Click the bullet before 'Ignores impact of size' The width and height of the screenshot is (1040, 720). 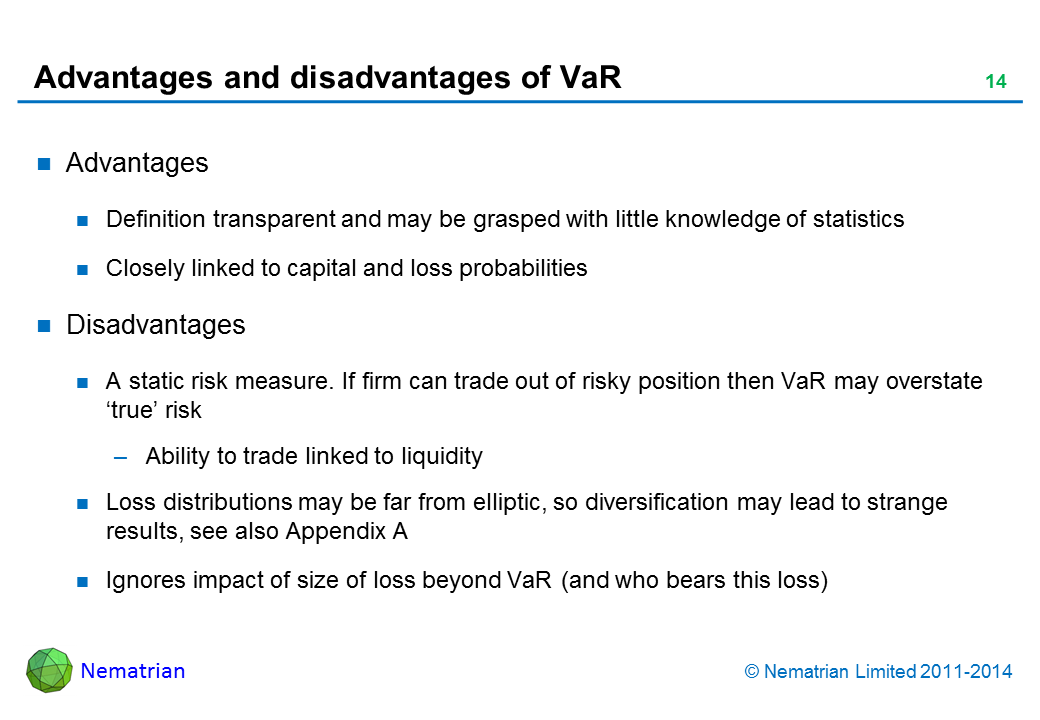tap(84, 583)
